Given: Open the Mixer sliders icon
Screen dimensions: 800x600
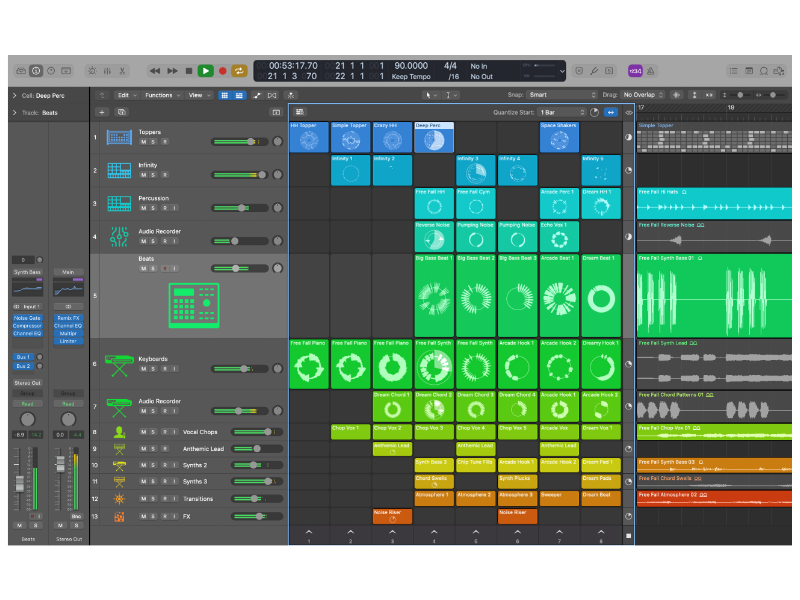Looking at the screenshot, I should pos(107,71).
